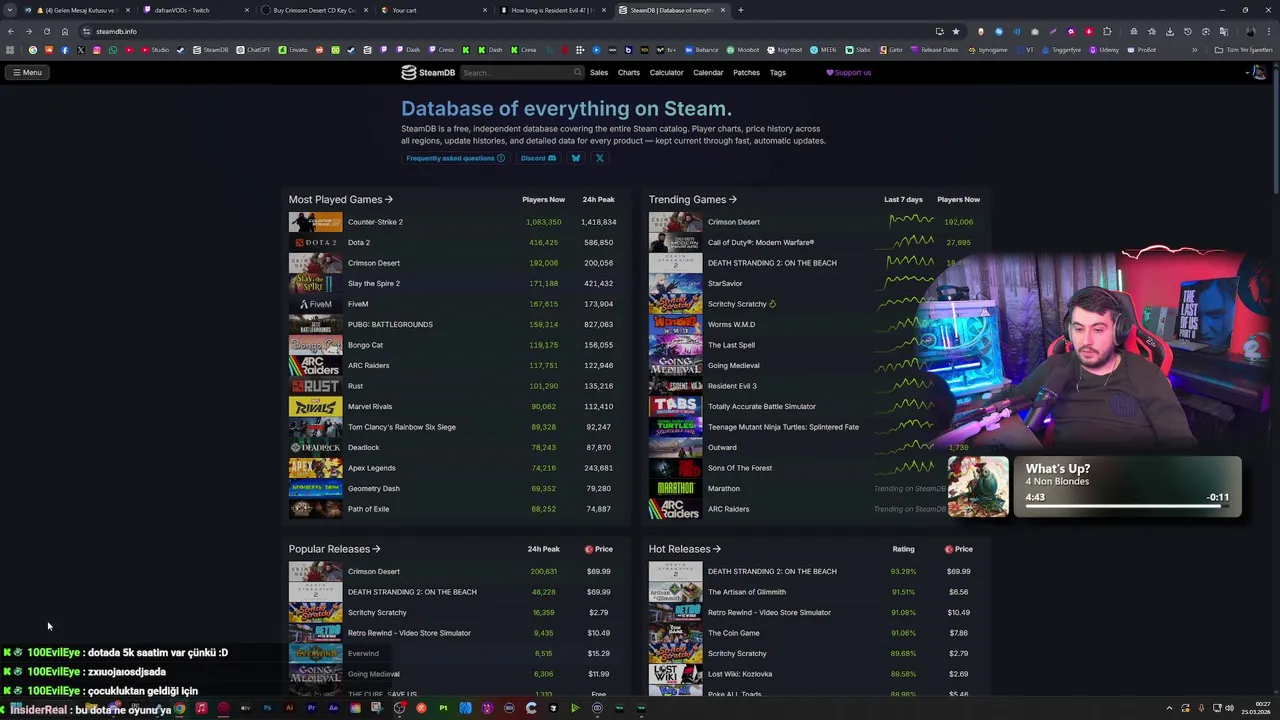Show more bookmarks chevron
This screenshot has height=720, width=1280.
[1195, 50]
